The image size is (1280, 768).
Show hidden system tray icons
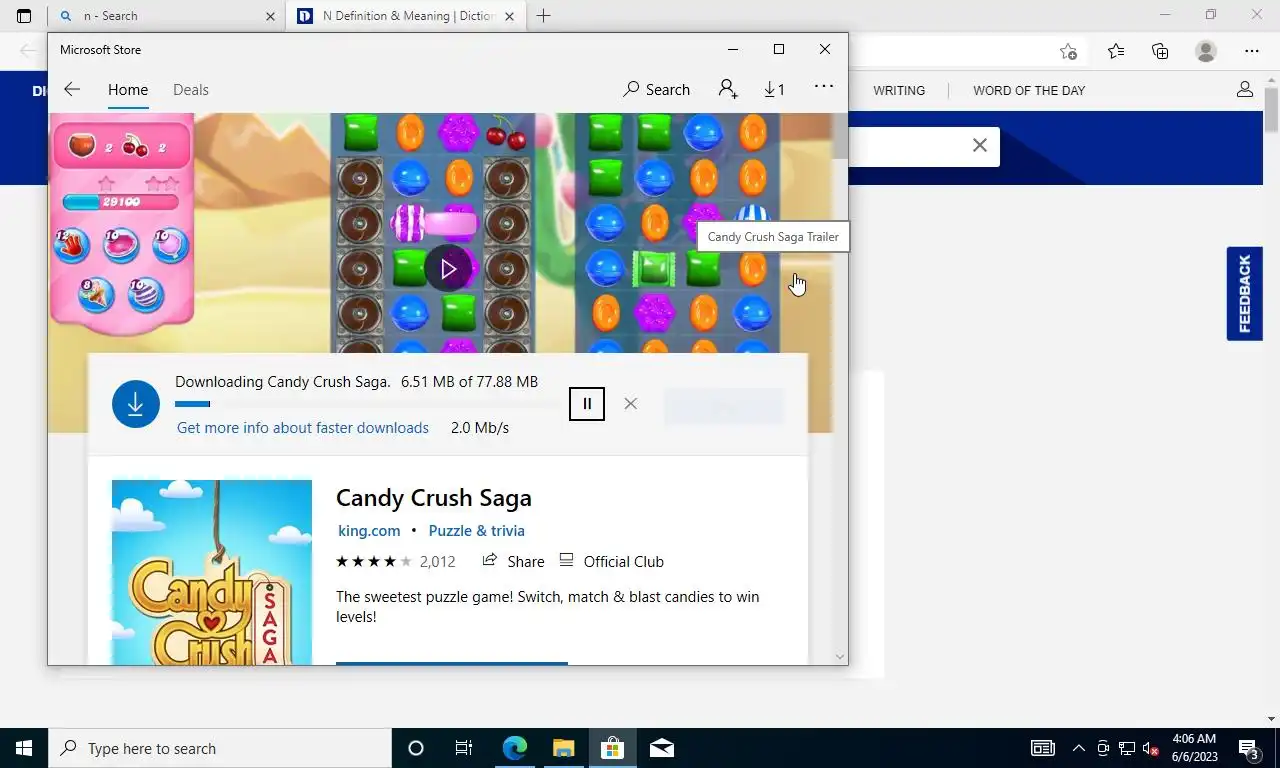(x=1078, y=748)
